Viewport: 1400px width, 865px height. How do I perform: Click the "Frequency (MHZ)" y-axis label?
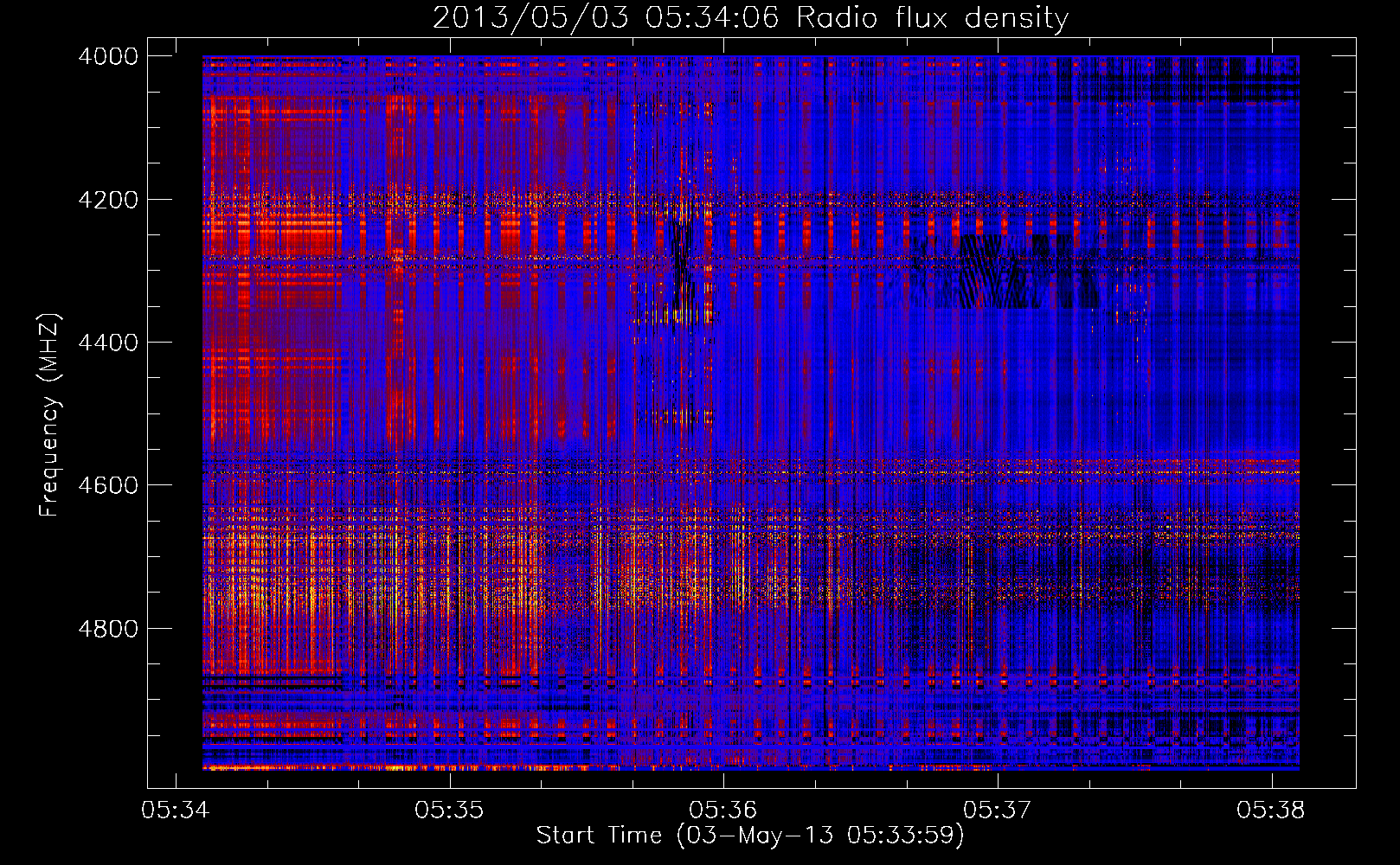pyautogui.click(x=50, y=414)
